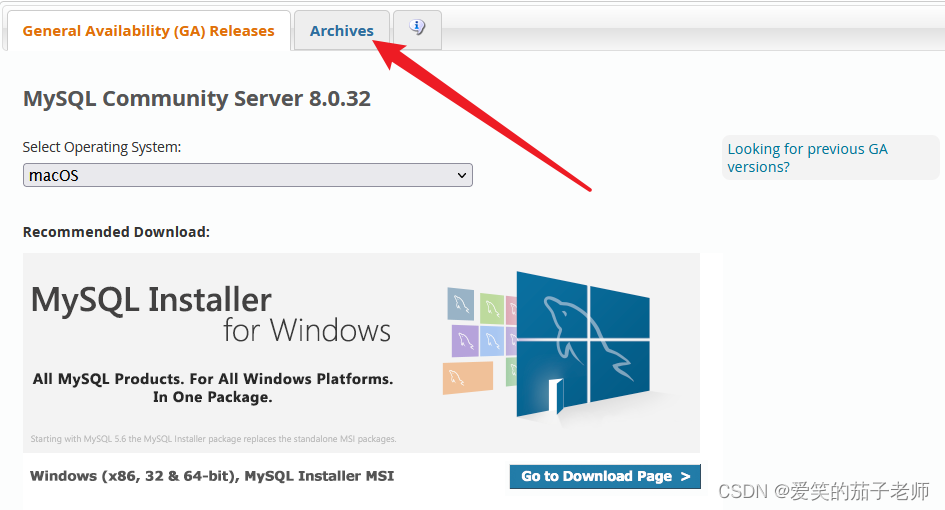
Task: Click the Recommended Download label
Action: (116, 232)
